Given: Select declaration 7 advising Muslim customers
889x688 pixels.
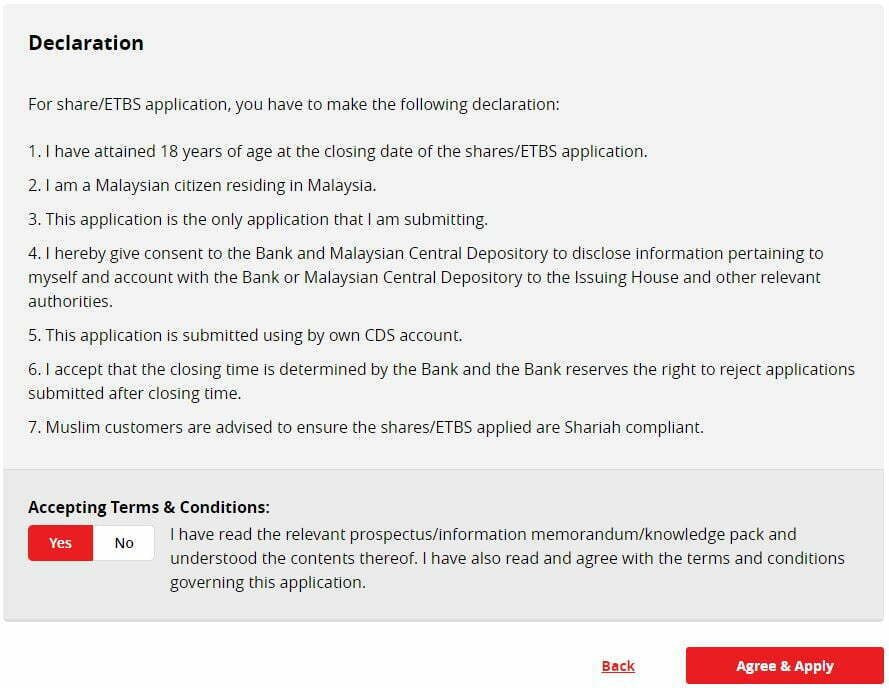Looking at the screenshot, I should (x=366, y=427).
